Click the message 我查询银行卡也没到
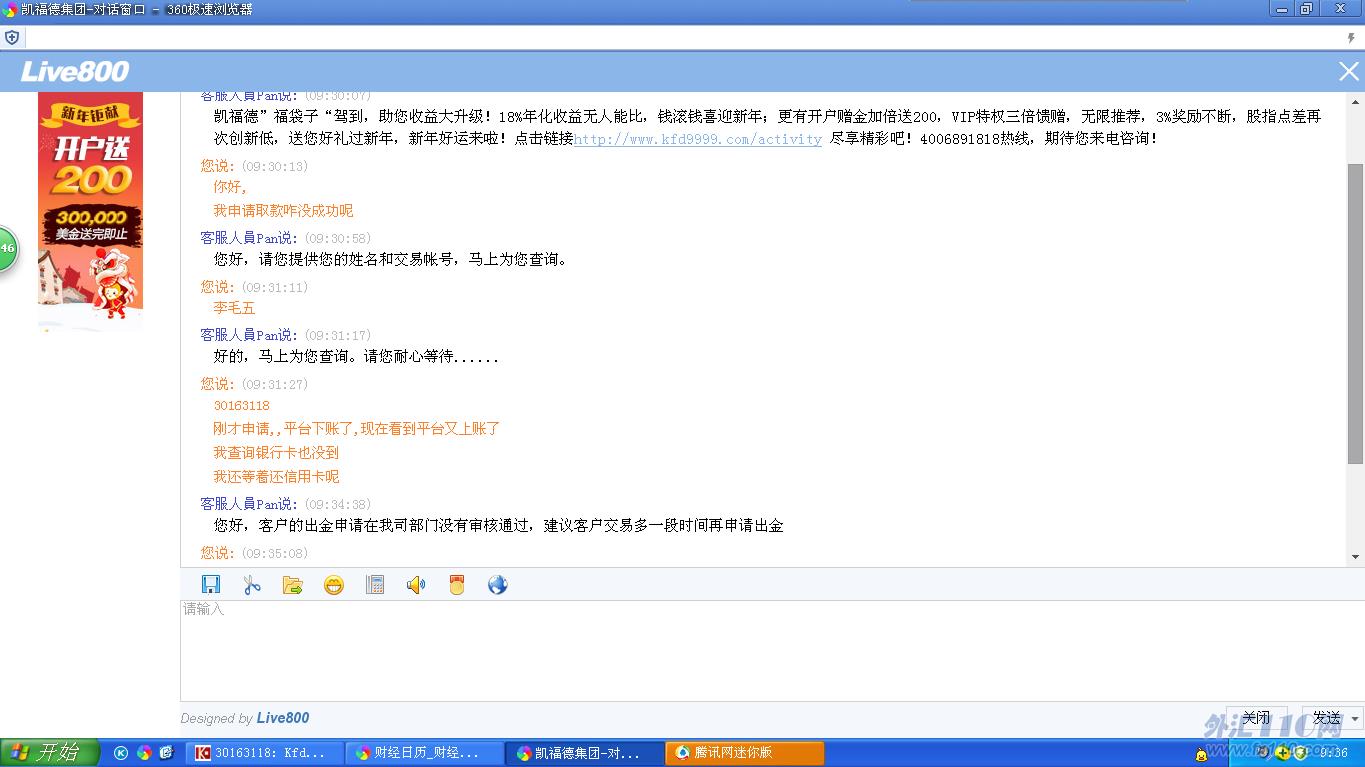The height and width of the screenshot is (767, 1365). pyautogui.click(x=276, y=453)
